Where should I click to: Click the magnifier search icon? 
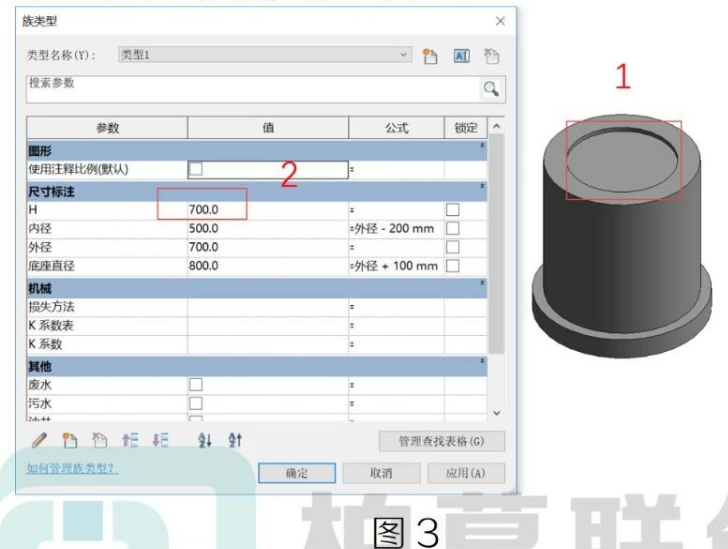(x=491, y=88)
